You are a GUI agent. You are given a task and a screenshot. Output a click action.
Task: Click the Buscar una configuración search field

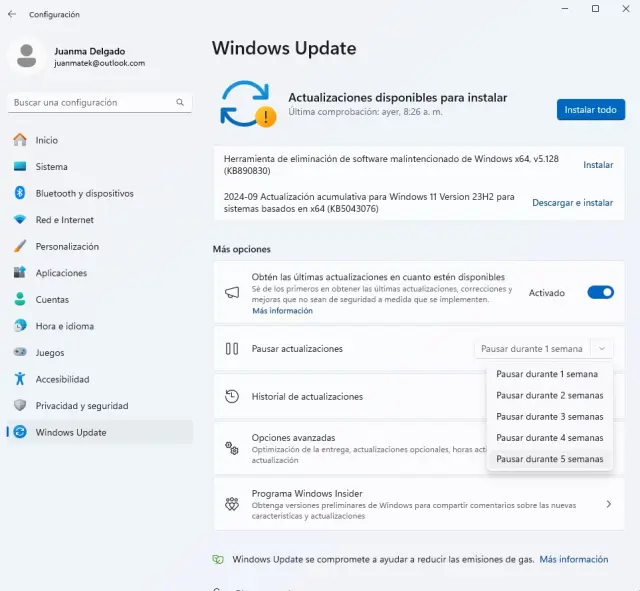coord(90,102)
